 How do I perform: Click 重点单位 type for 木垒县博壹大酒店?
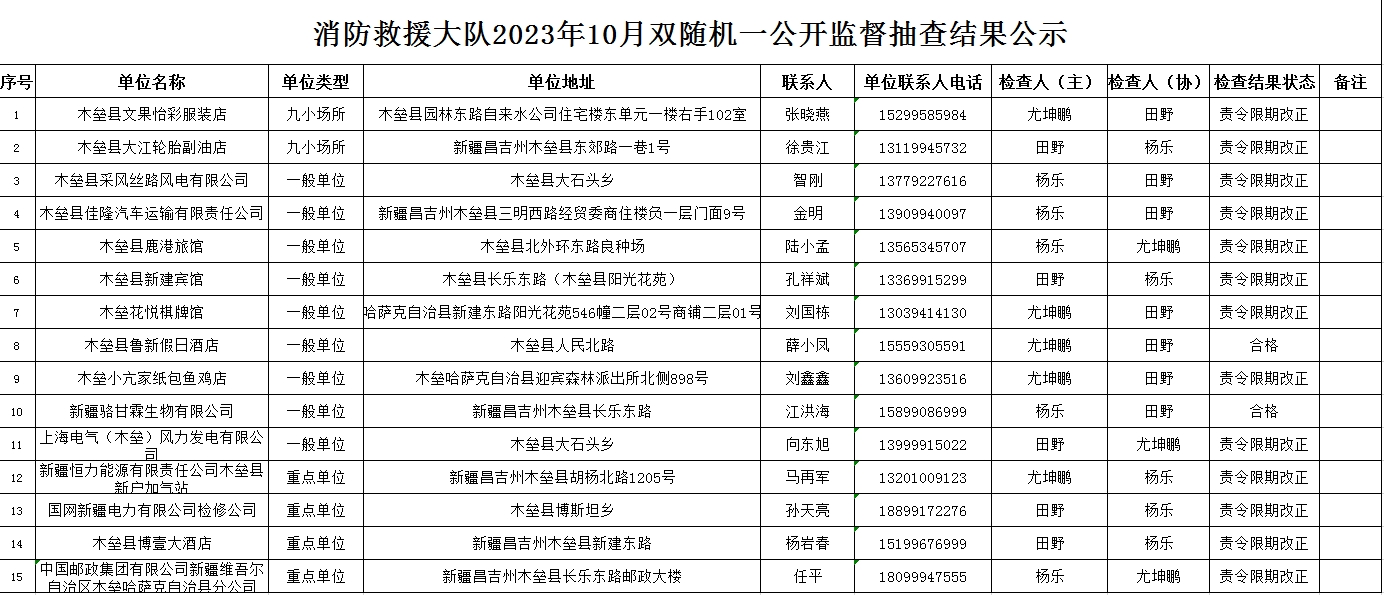tap(316, 544)
